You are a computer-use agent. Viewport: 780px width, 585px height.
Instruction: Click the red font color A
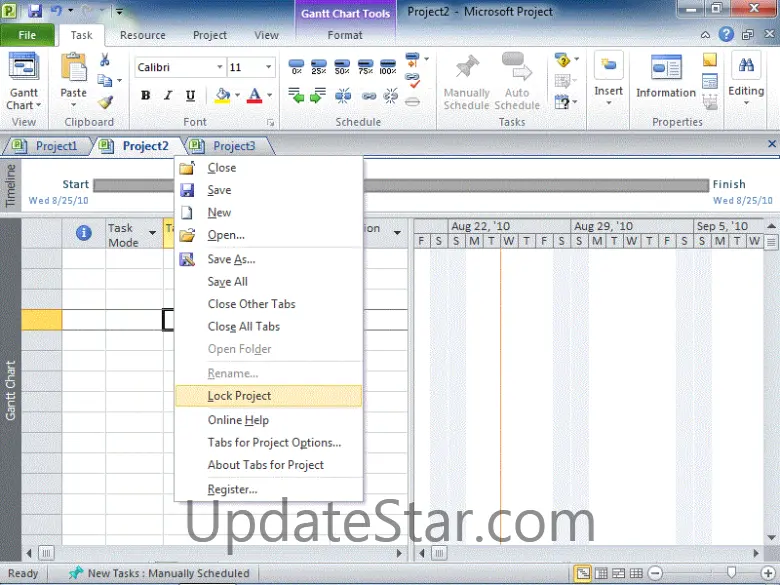tap(254, 95)
